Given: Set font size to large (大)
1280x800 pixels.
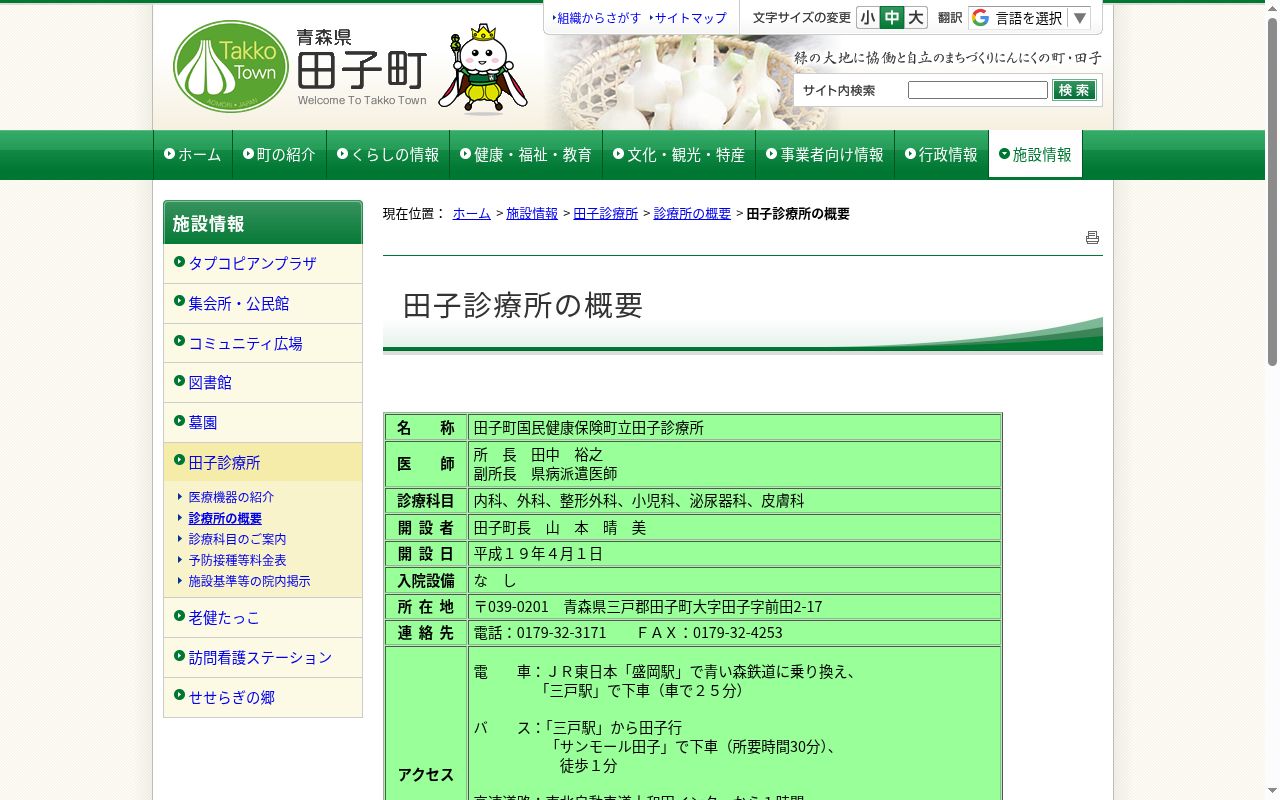Looking at the screenshot, I should pyautogui.click(x=915, y=17).
